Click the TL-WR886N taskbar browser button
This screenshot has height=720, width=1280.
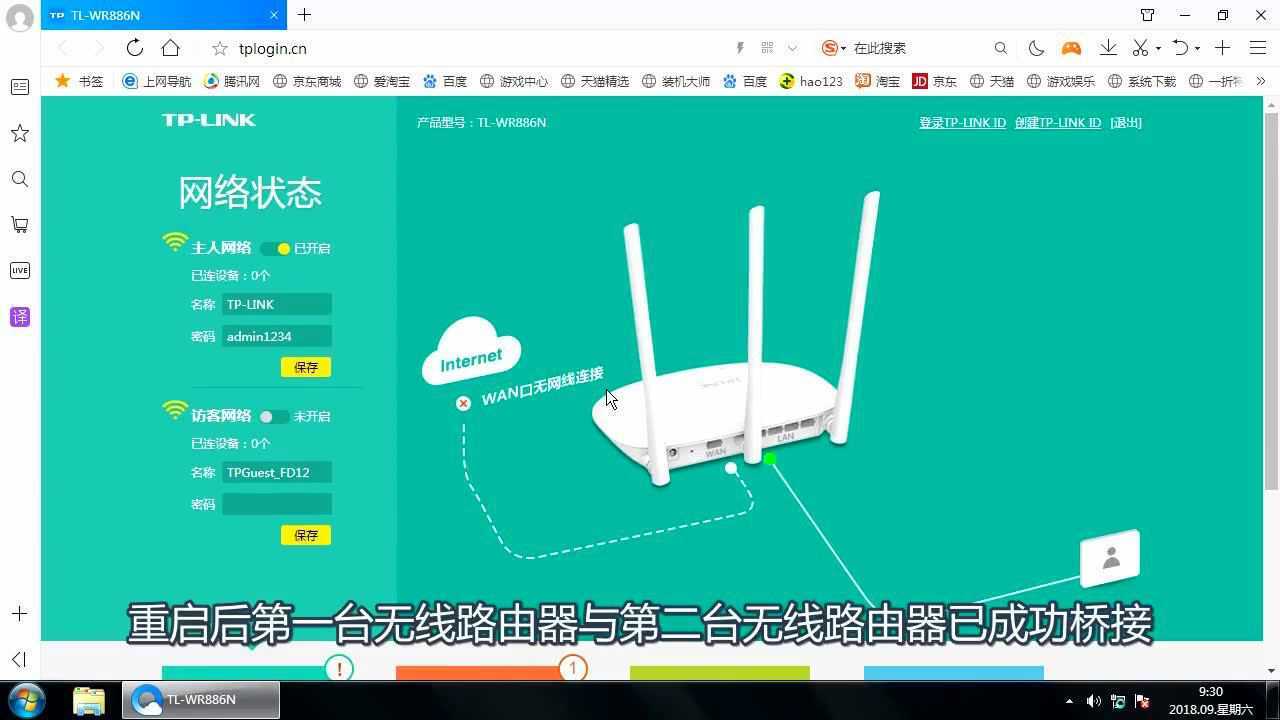click(x=201, y=700)
